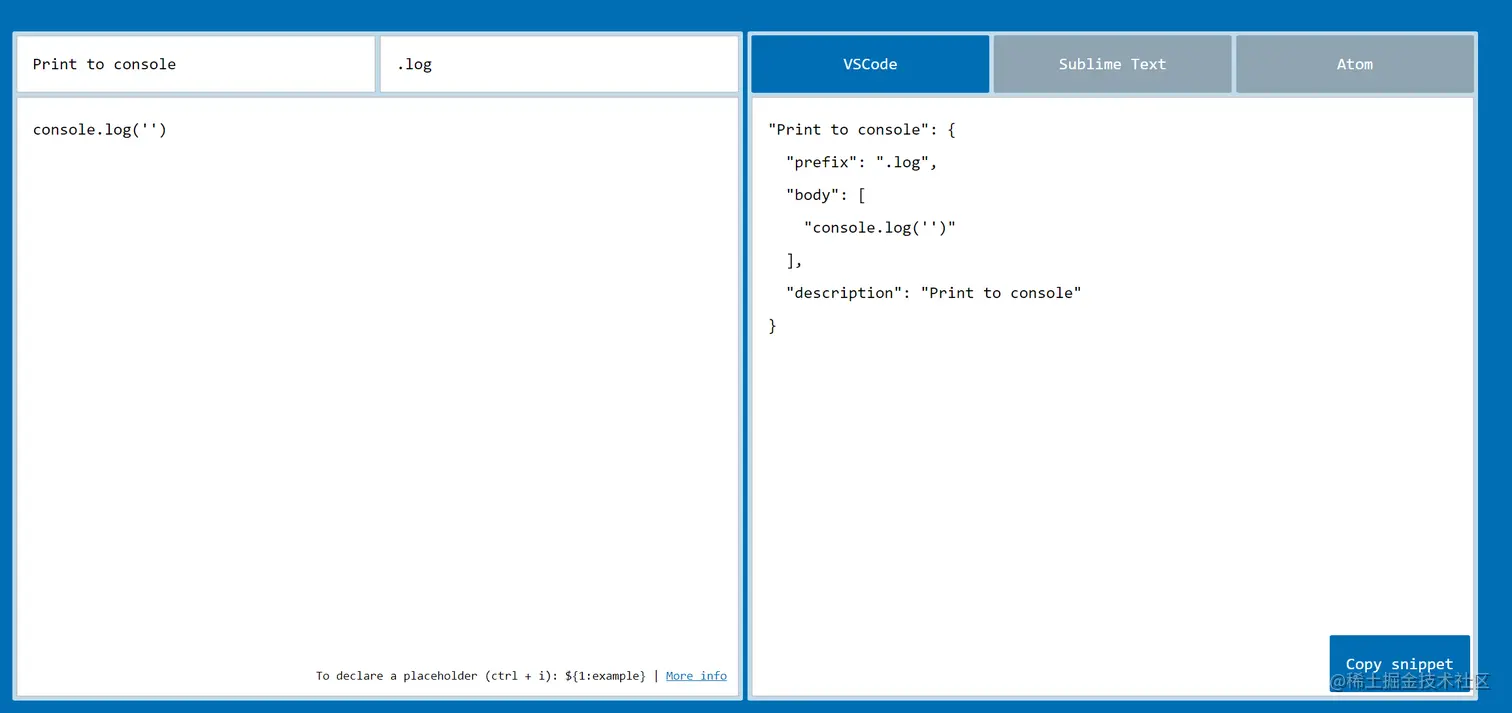Focus the 'Print to console' description field
The image size is (1512, 713).
(x=196, y=64)
